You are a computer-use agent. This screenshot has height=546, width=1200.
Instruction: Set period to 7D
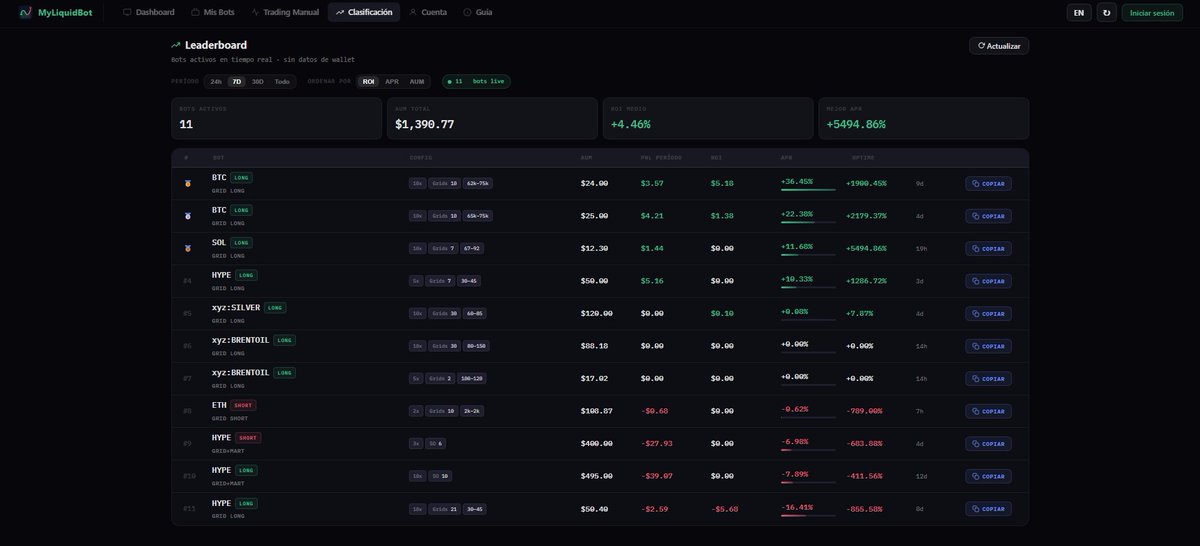pyautogui.click(x=237, y=82)
